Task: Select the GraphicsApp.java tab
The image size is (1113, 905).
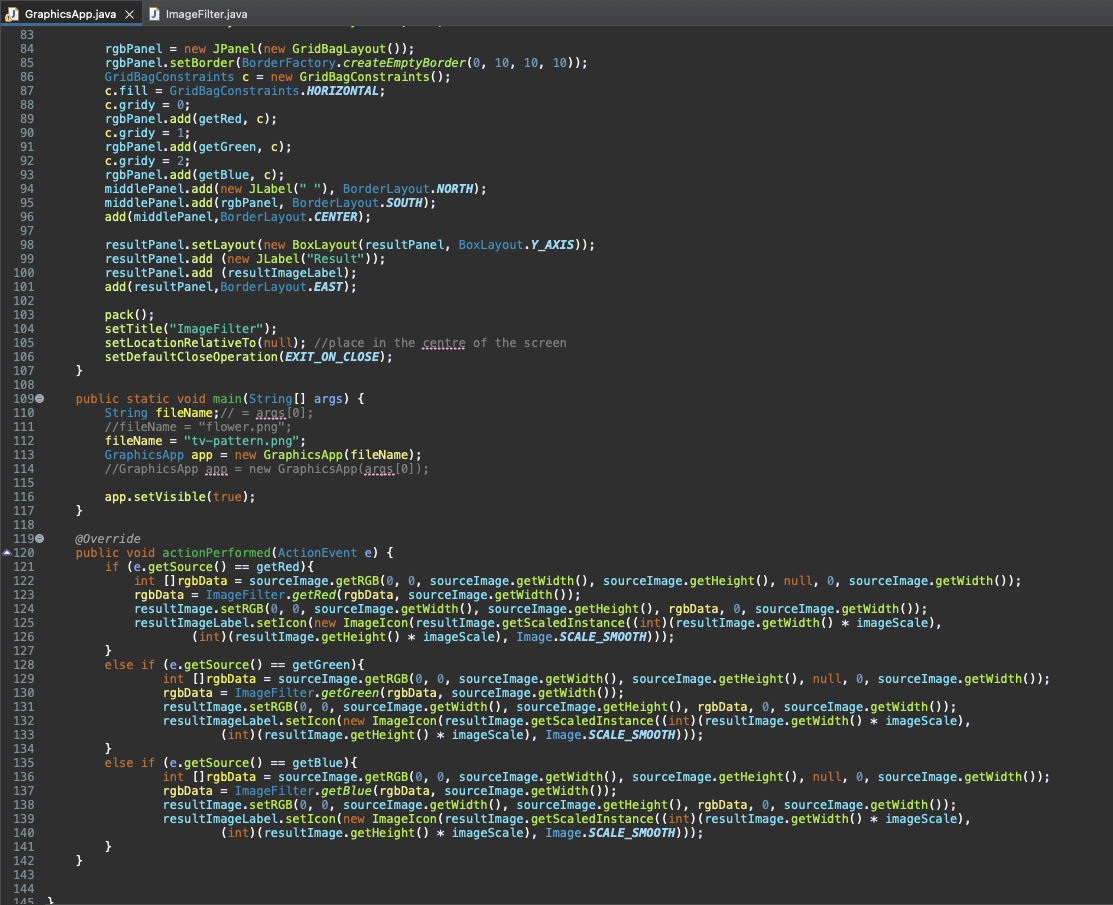Action: coord(70,14)
